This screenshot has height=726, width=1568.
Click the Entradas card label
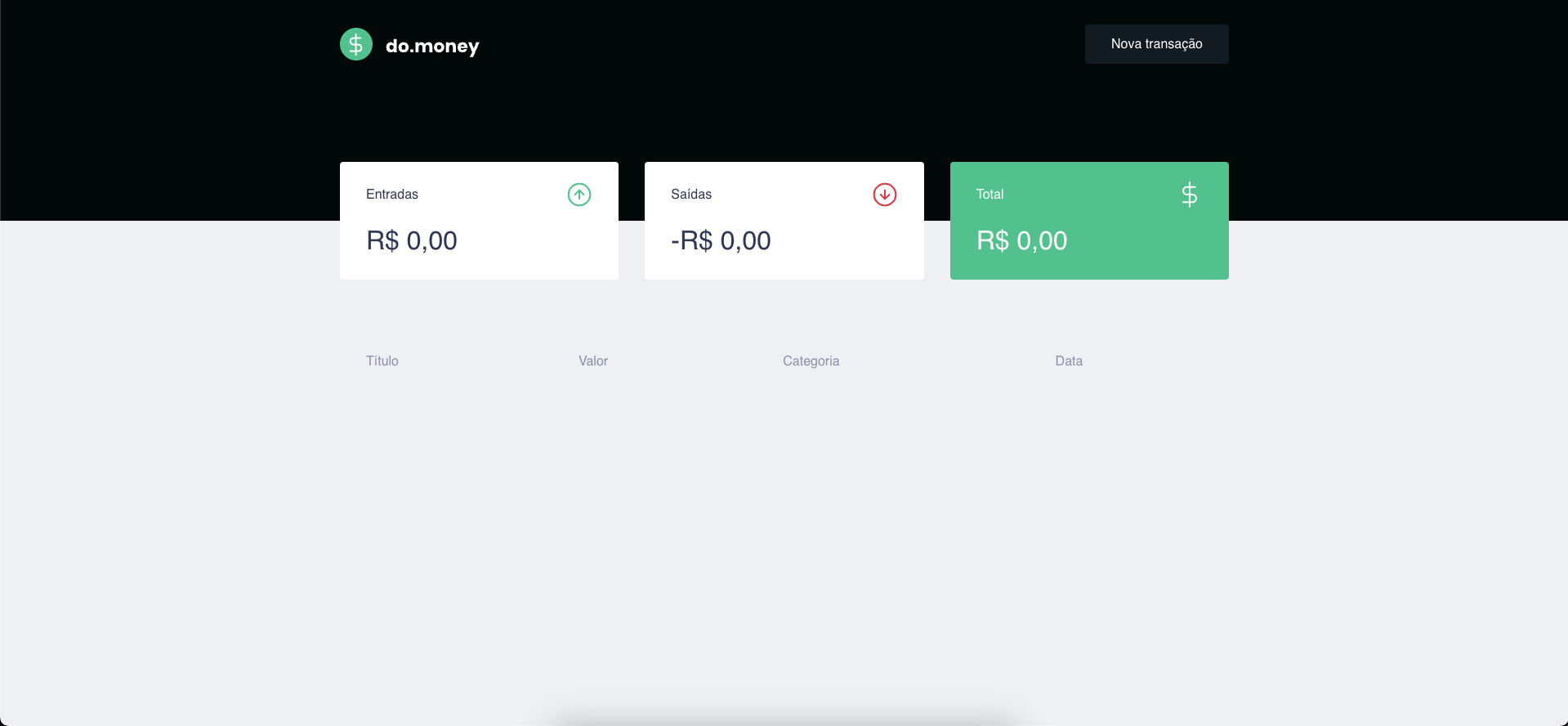pyautogui.click(x=392, y=195)
